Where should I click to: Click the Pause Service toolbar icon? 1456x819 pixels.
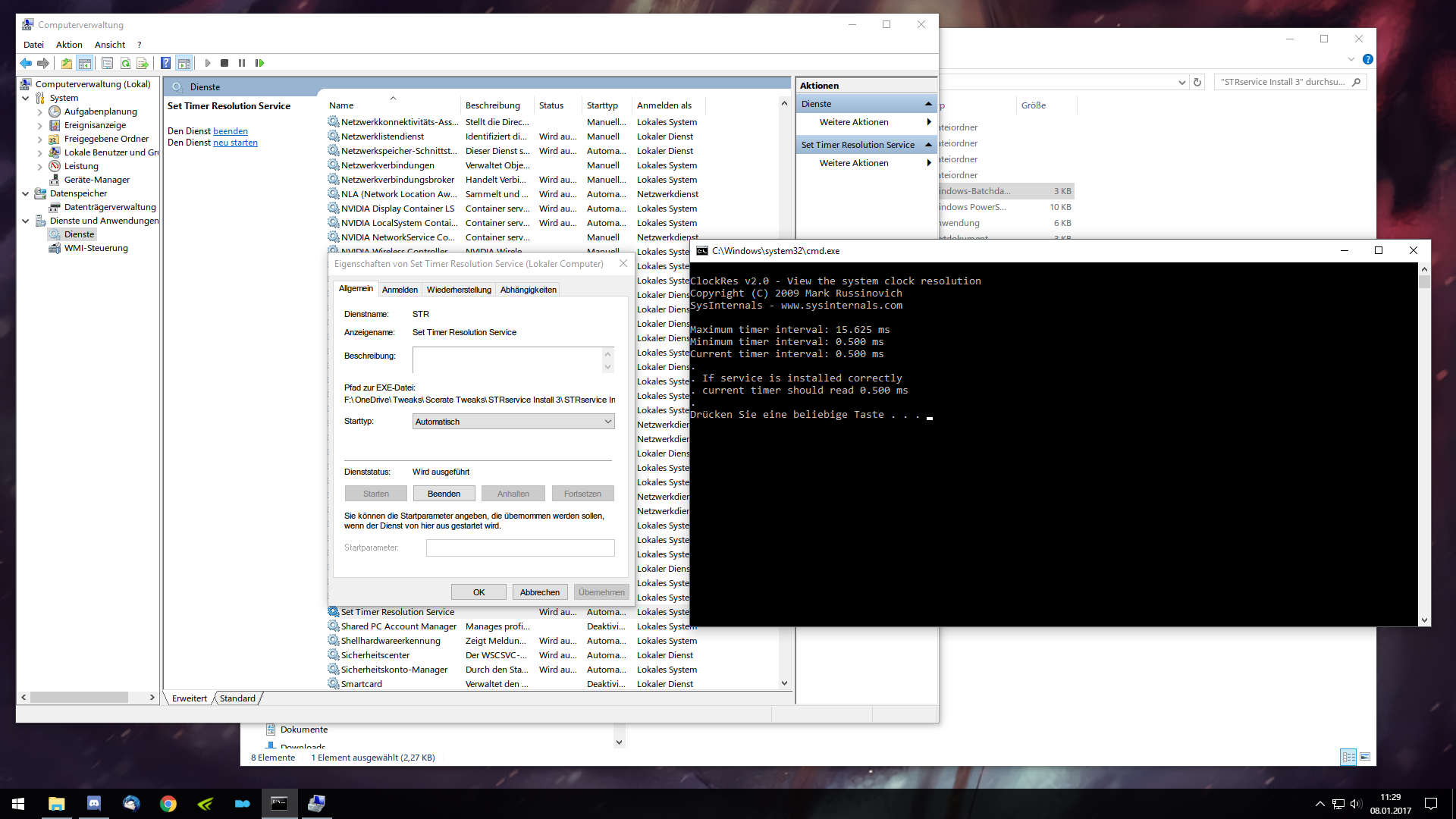[x=242, y=63]
